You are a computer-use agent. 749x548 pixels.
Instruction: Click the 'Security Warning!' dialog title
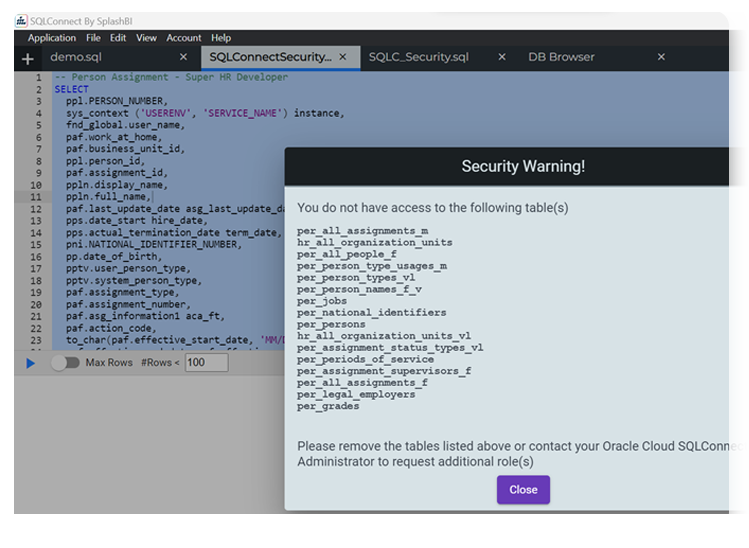(523, 166)
